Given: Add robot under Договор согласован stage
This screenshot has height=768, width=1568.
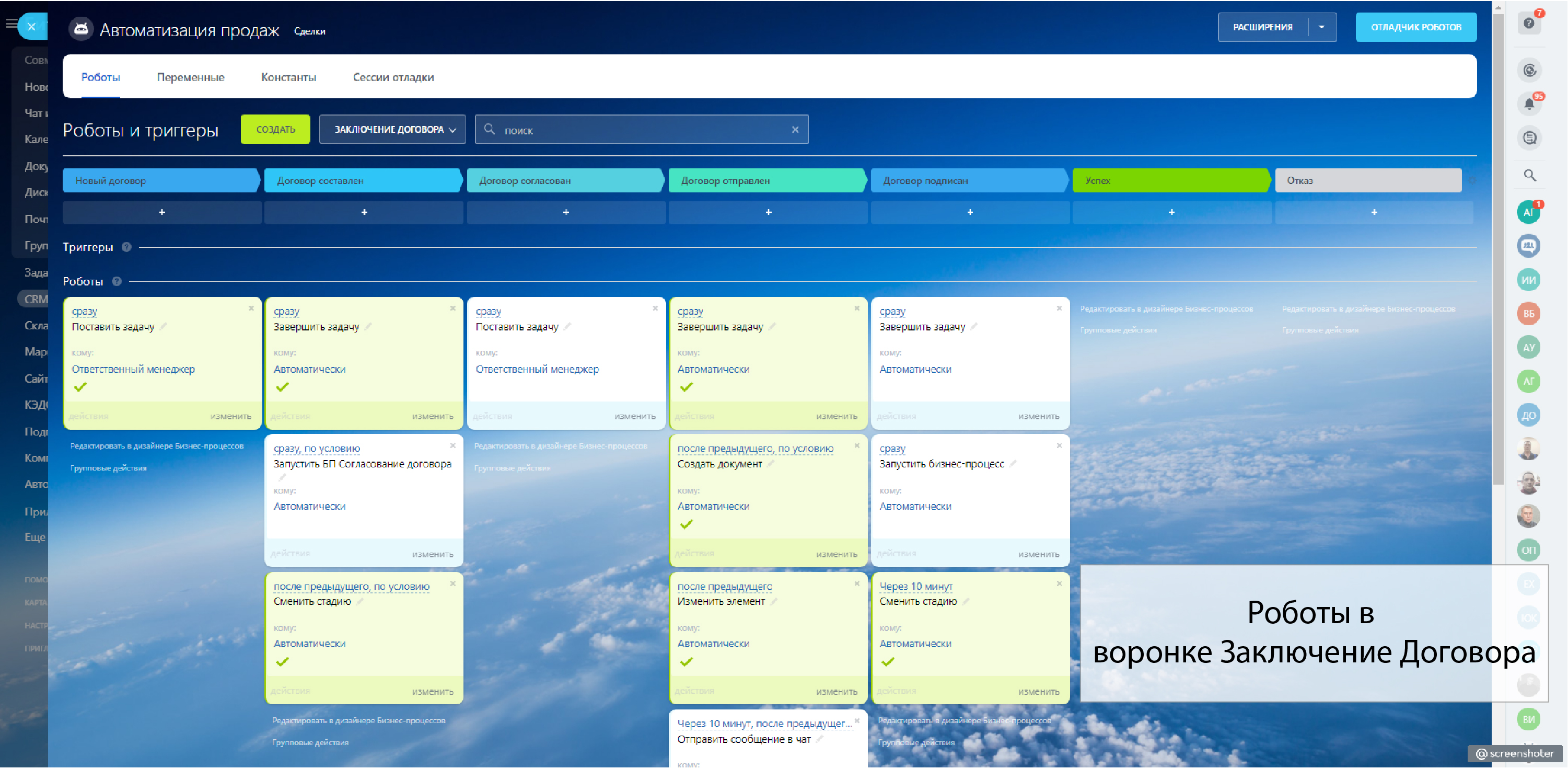Looking at the screenshot, I should pos(565,212).
